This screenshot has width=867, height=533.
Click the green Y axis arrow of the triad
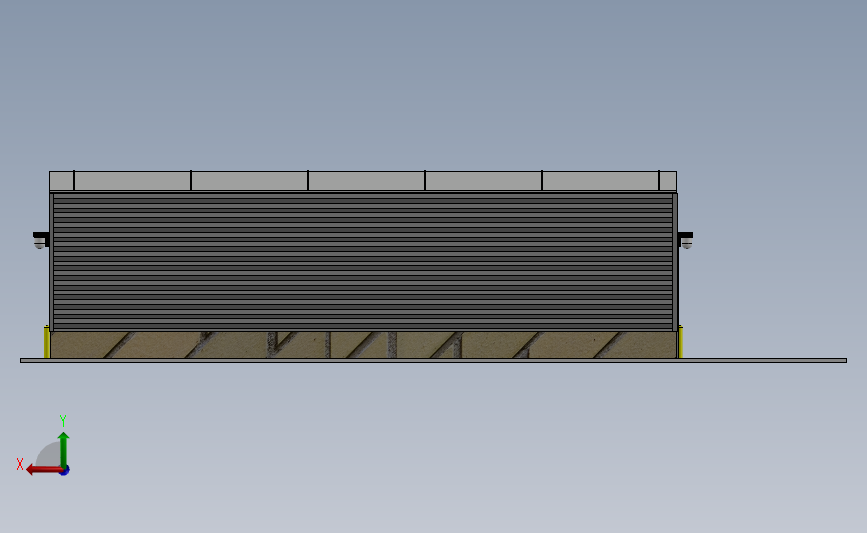(x=64, y=449)
